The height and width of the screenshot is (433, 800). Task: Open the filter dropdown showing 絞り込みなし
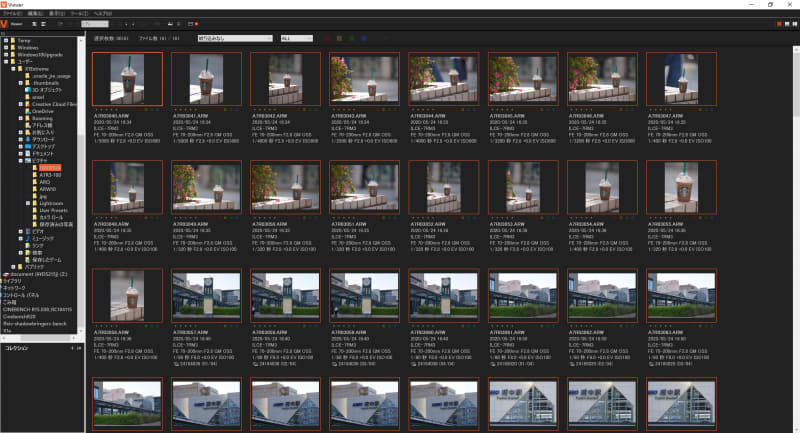click(235, 38)
